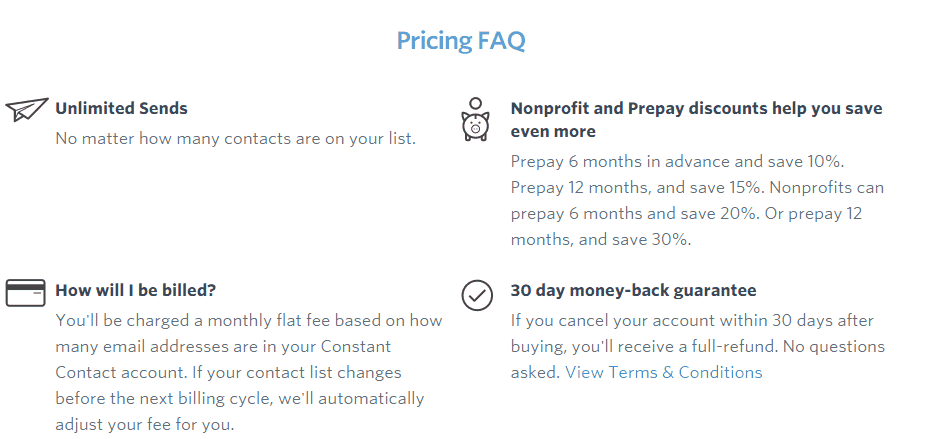Click the "months, and save 30%" line
Viewport: 927px width, 439px height.
click(x=600, y=239)
